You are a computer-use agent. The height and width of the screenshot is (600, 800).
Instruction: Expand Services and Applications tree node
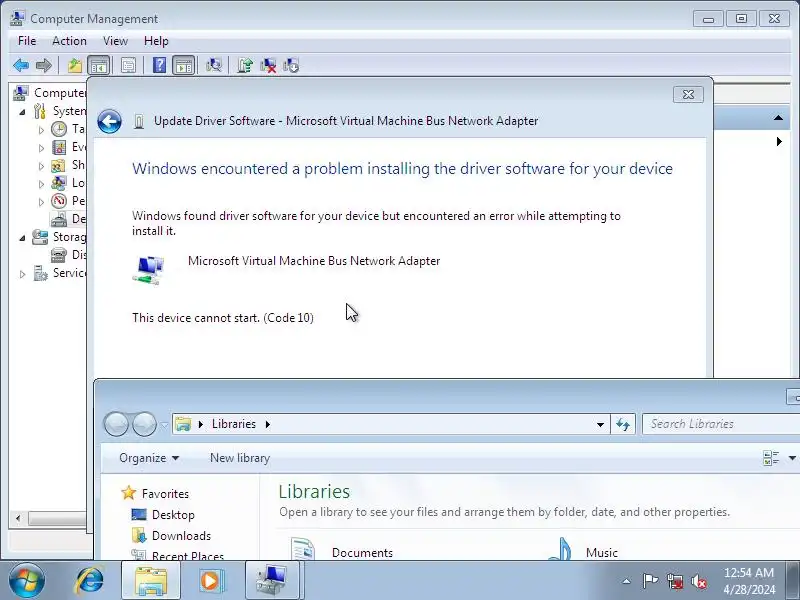pyautogui.click(x=22, y=273)
